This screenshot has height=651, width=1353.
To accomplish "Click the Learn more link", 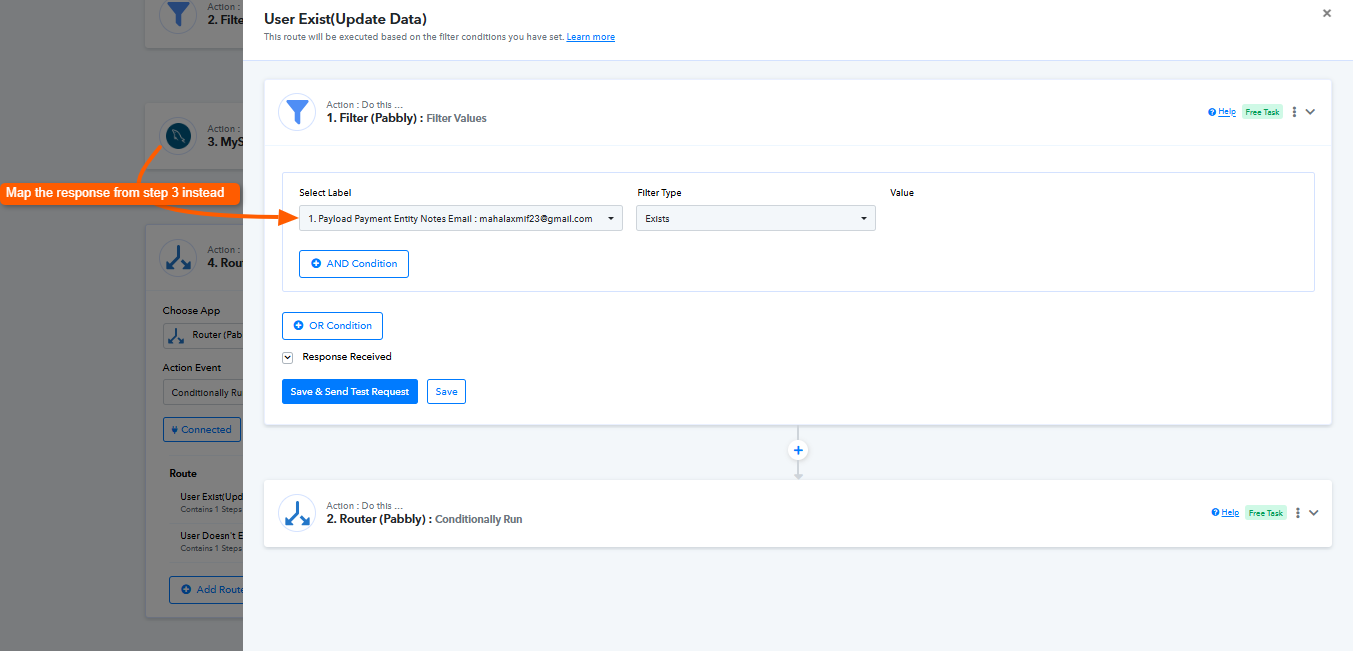I will click(x=590, y=37).
